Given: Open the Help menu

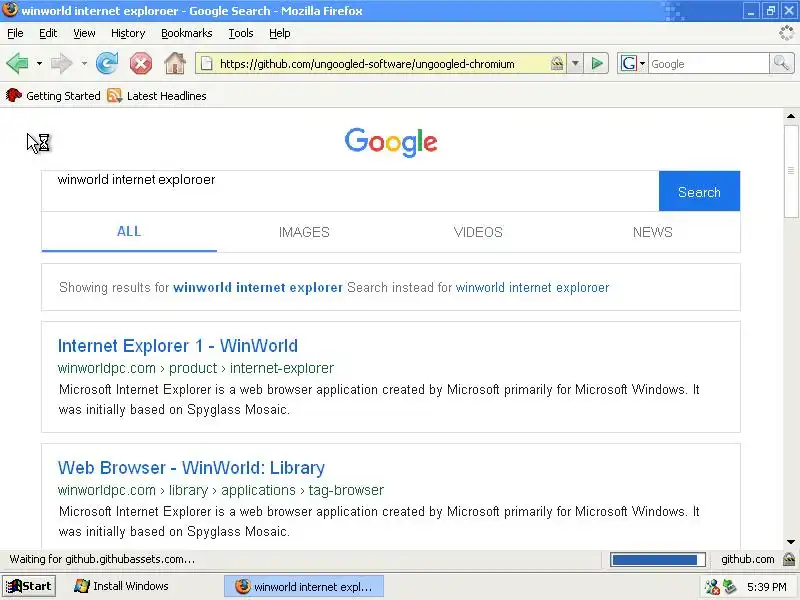Looking at the screenshot, I should 280,33.
